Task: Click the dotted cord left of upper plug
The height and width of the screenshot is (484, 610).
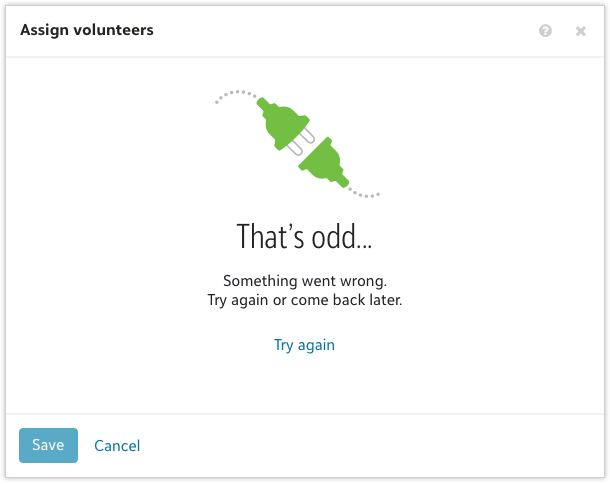Action: tap(236, 94)
